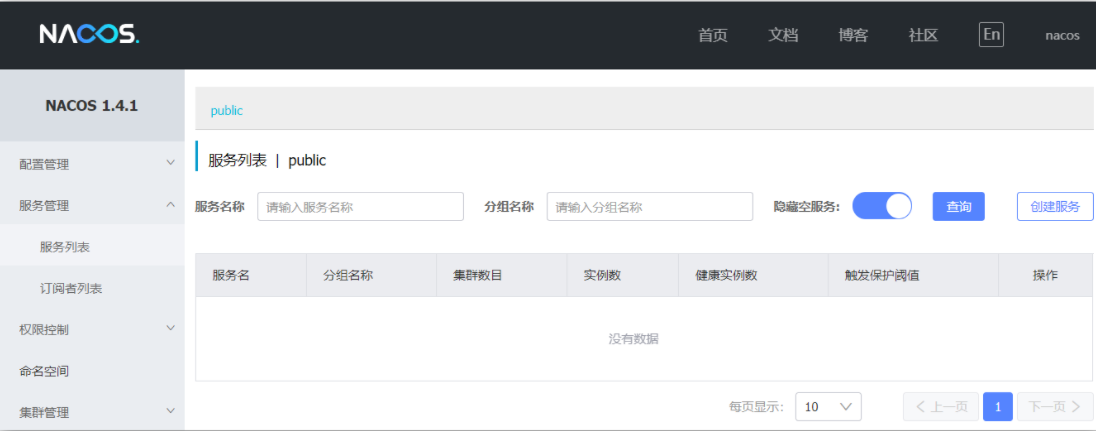Click the 下一页 pagination button
The height and width of the screenshot is (431, 1096).
(x=1055, y=407)
